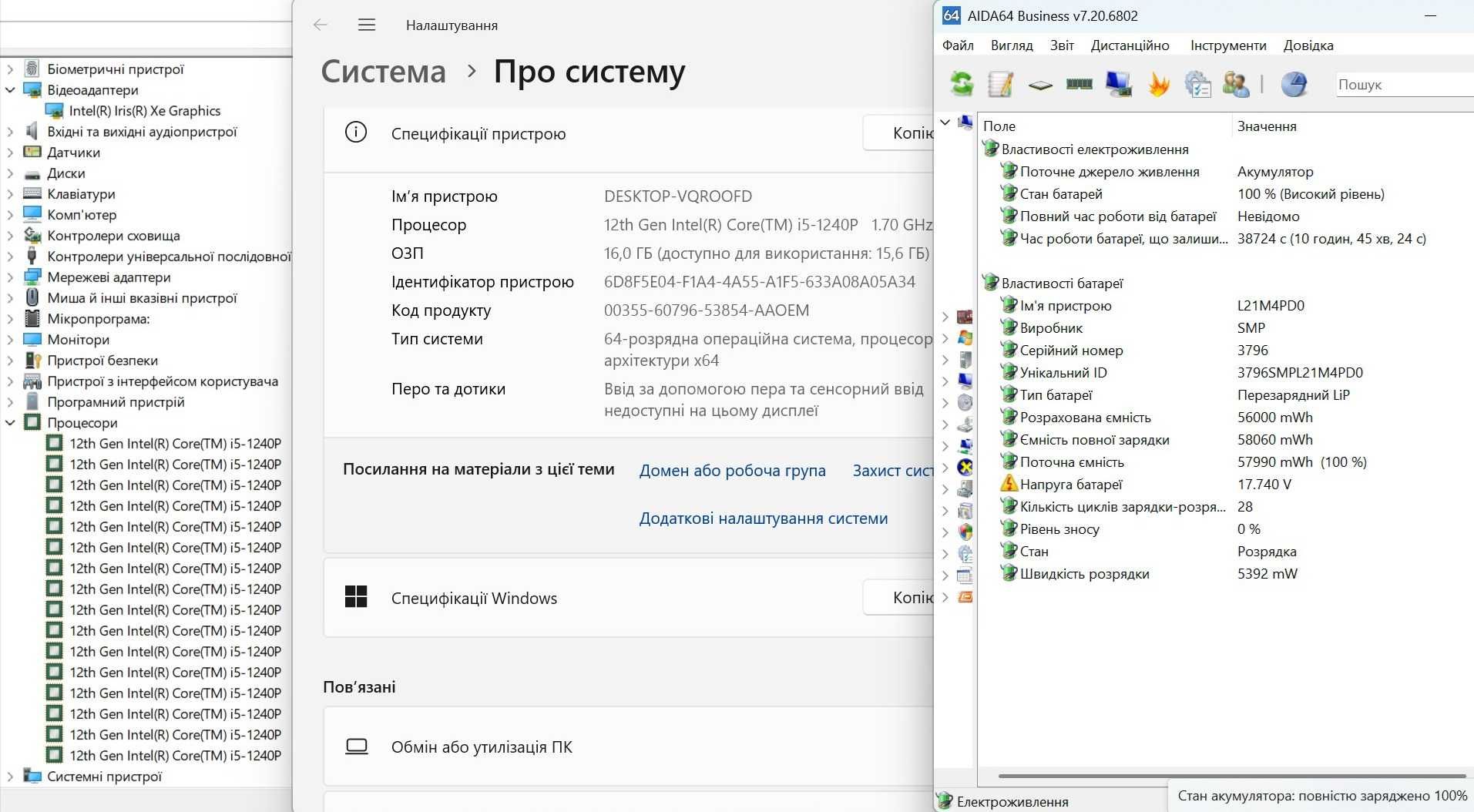This screenshot has height=812, width=1474.
Task: Open the Довідка menu in AIDA64
Action: pos(1308,45)
